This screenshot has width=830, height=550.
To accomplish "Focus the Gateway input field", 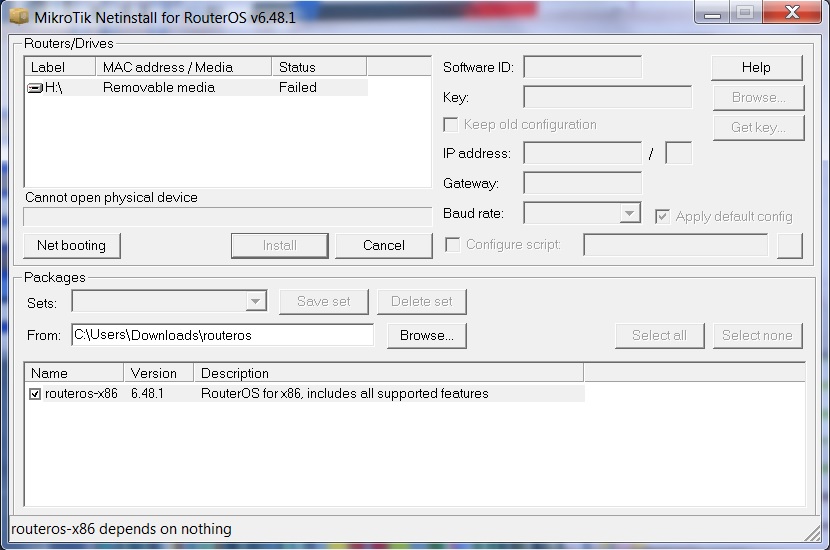I will click(x=582, y=183).
